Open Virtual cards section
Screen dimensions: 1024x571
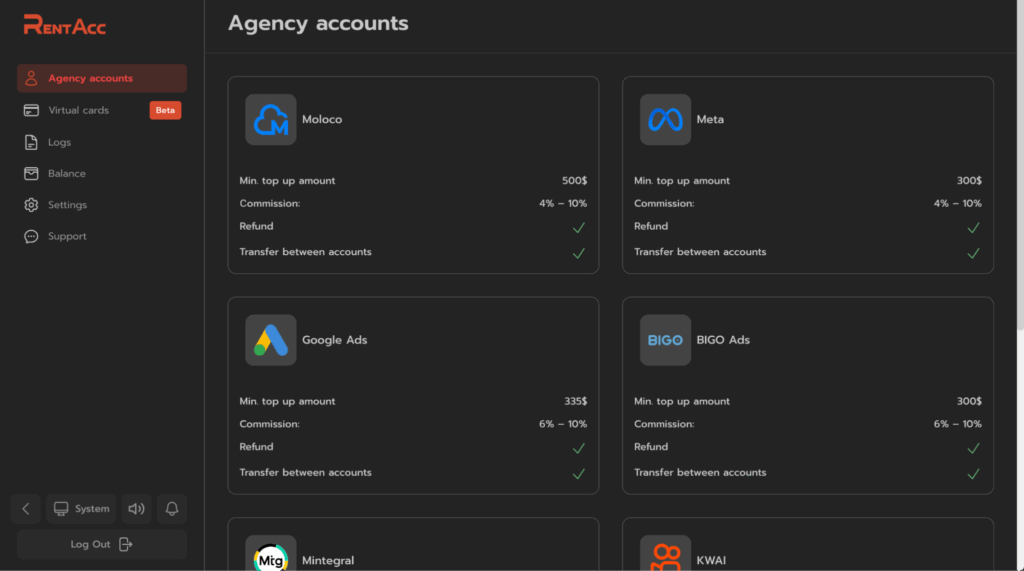[102, 110]
